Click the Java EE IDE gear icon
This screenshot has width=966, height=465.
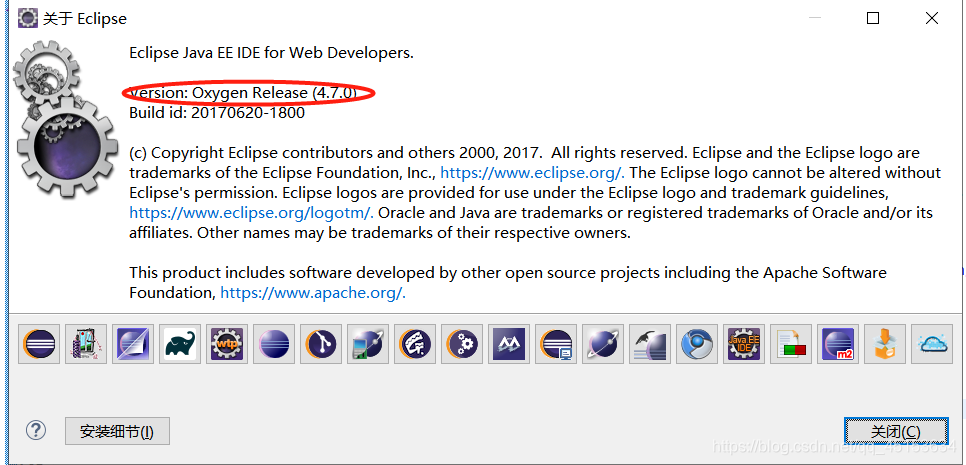744,344
